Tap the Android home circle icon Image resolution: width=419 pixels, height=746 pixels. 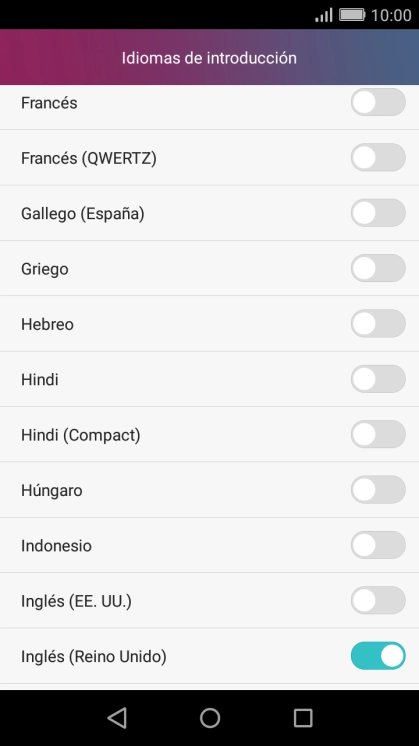(x=210, y=717)
